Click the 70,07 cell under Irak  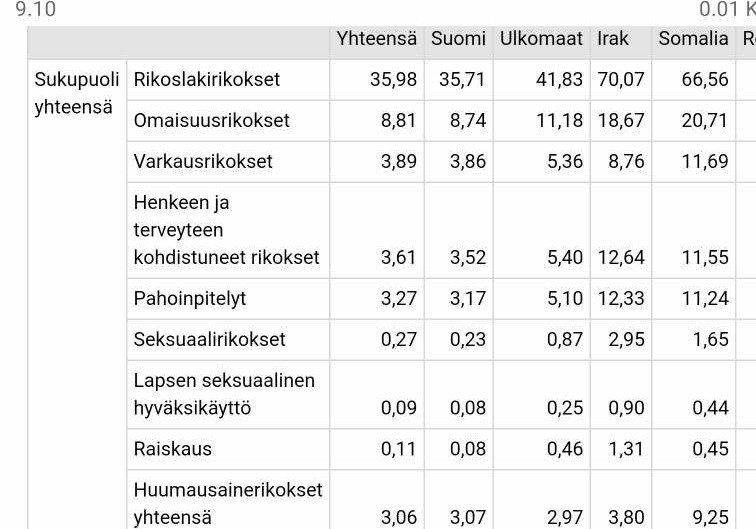[x=621, y=80]
